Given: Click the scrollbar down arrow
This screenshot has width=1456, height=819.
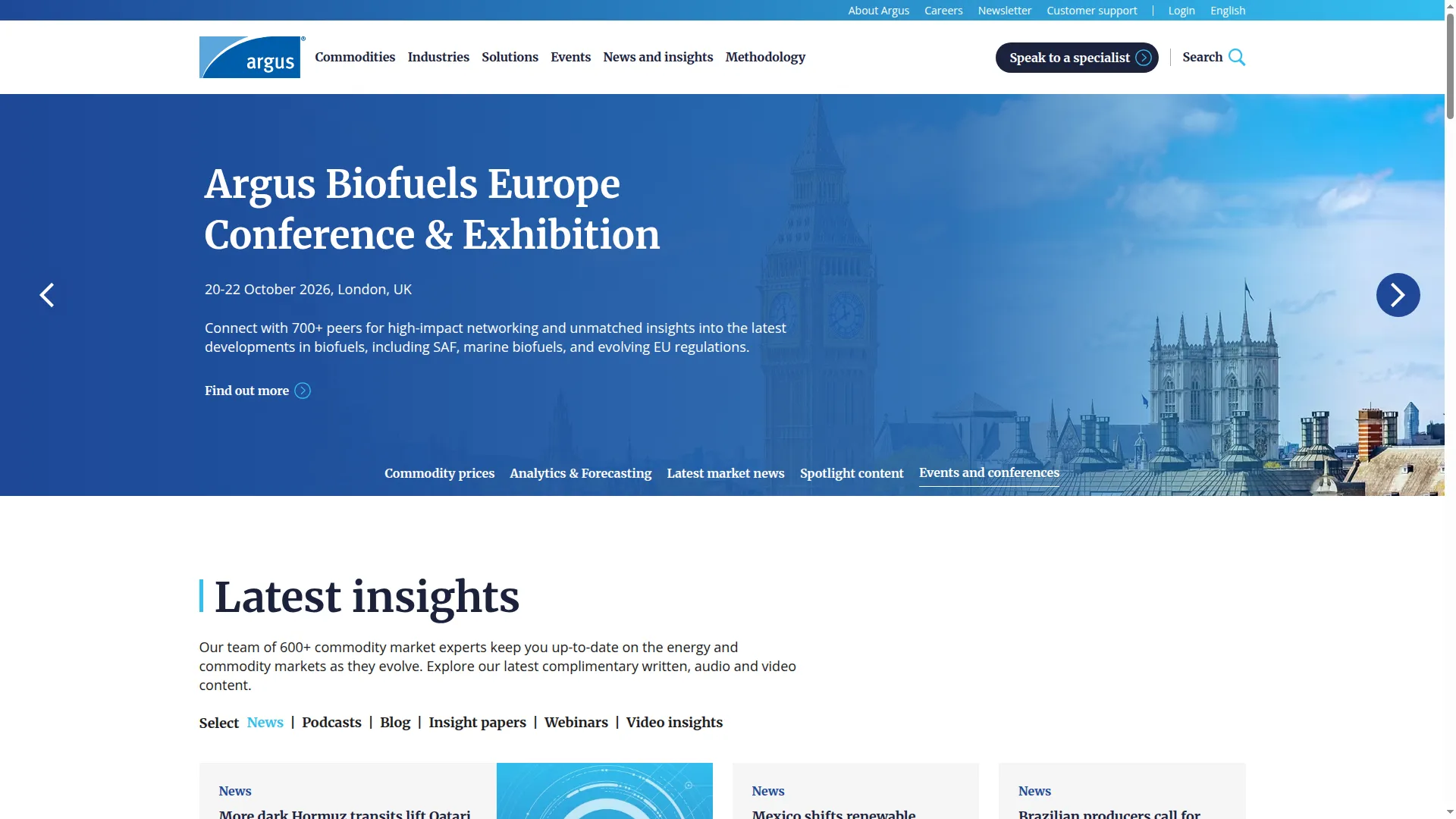Looking at the screenshot, I should click(x=1450, y=812).
